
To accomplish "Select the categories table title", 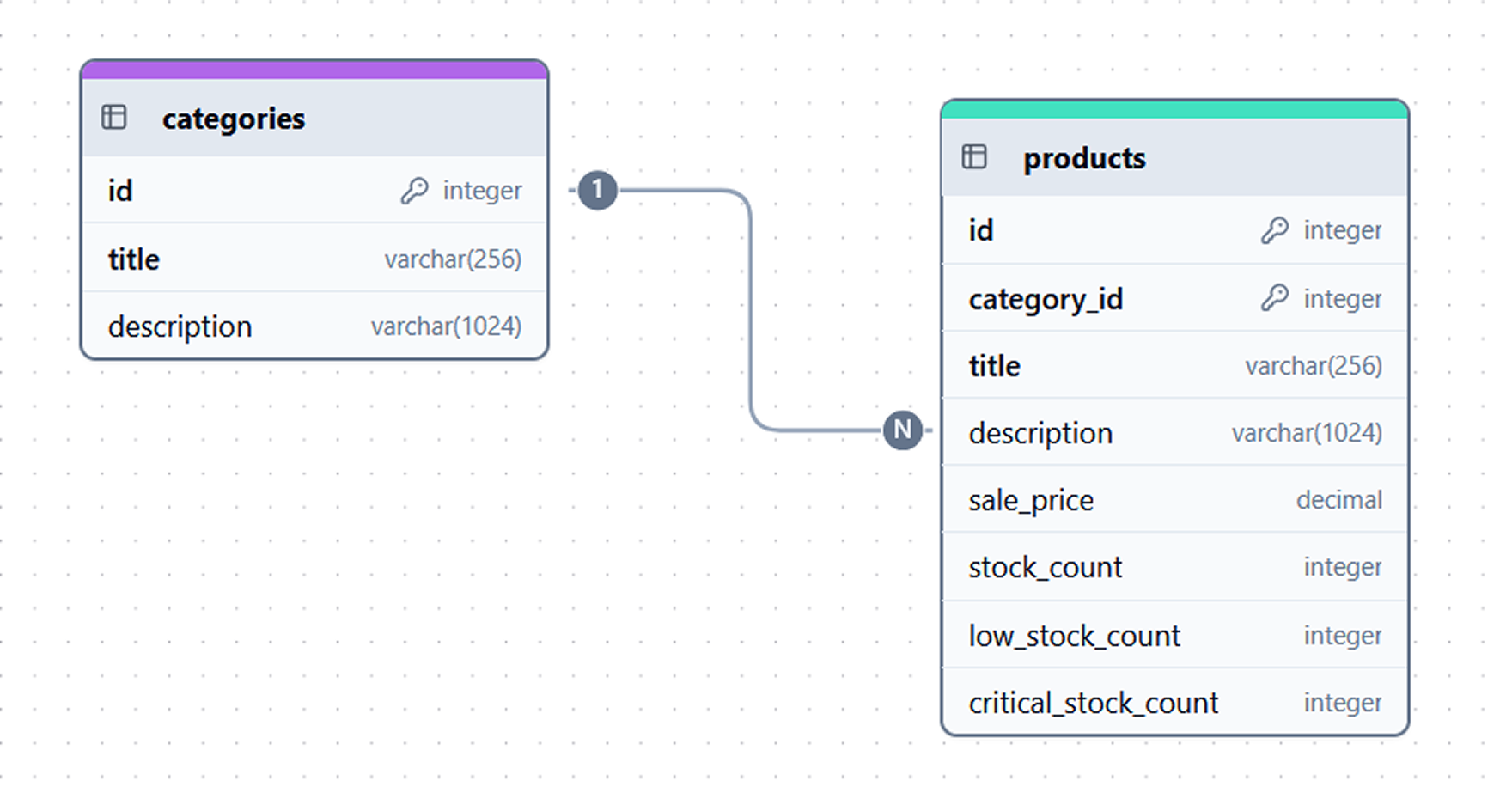I will (234, 119).
